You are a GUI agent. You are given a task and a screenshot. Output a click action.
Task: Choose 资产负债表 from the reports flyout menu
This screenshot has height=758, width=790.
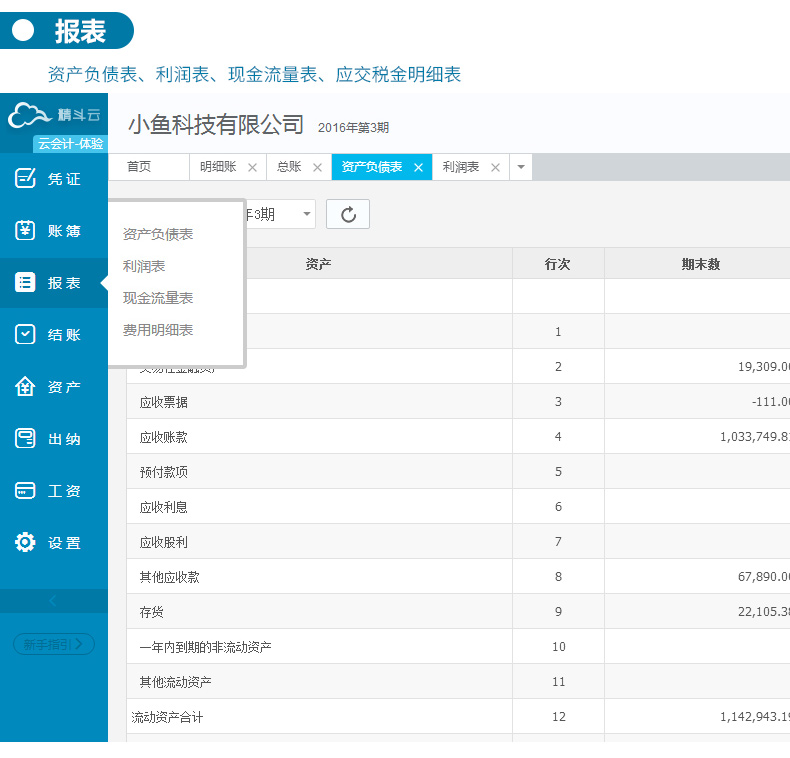pyautogui.click(x=158, y=234)
